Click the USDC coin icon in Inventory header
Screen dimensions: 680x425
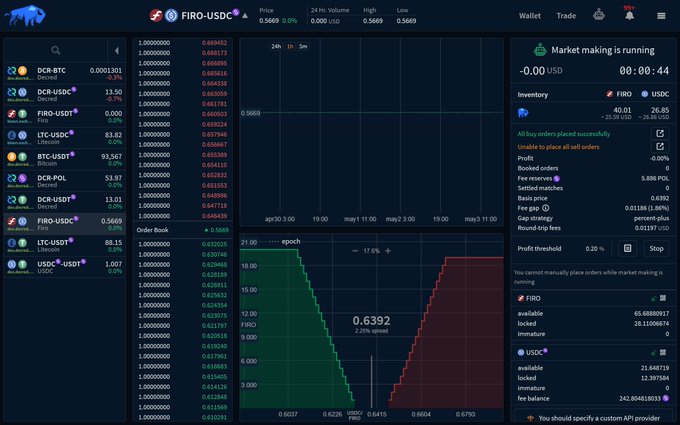644,94
